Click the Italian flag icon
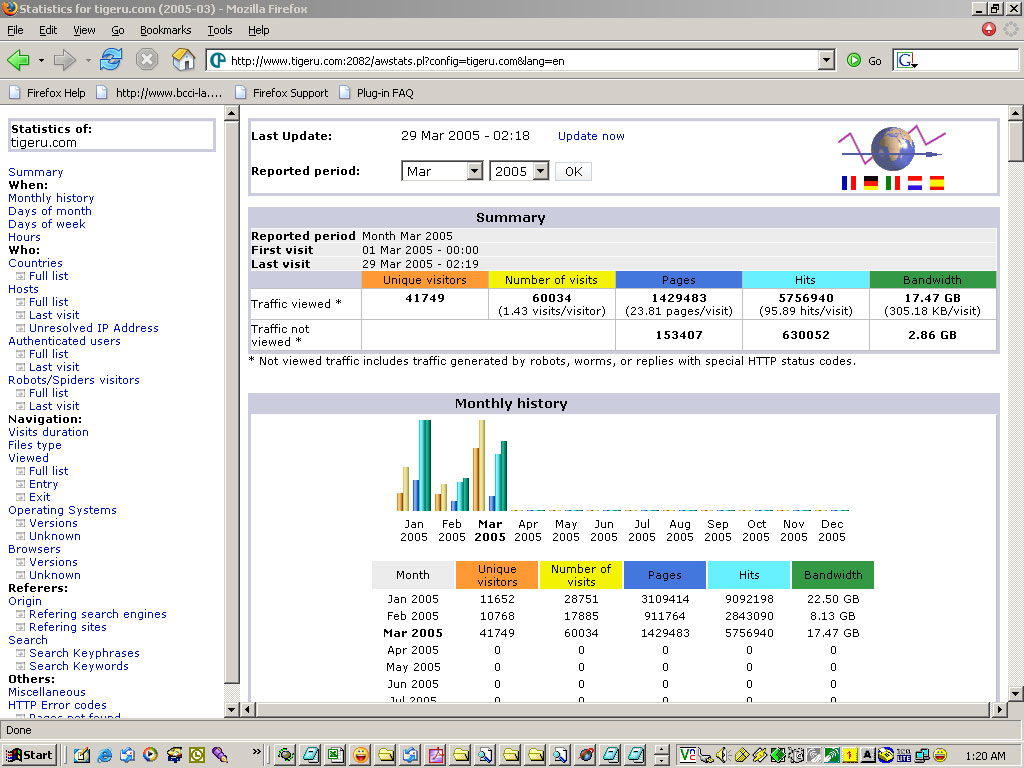Image resolution: width=1024 pixels, height=768 pixels. [893, 183]
